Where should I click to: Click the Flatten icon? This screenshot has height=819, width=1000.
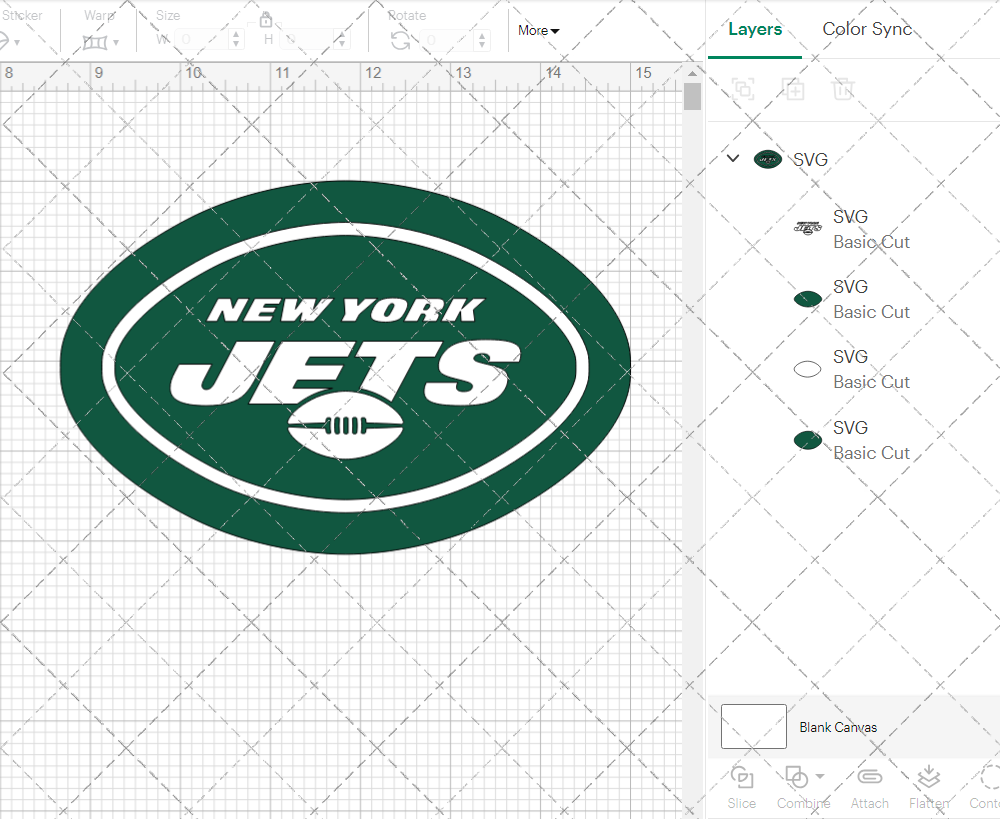pos(928,778)
